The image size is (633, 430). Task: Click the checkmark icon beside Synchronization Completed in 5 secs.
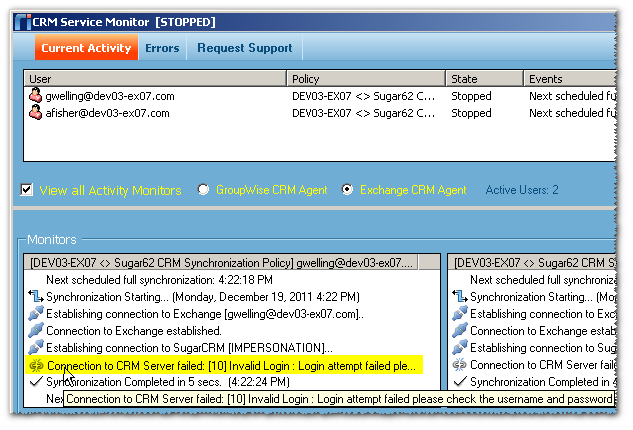pos(36,381)
